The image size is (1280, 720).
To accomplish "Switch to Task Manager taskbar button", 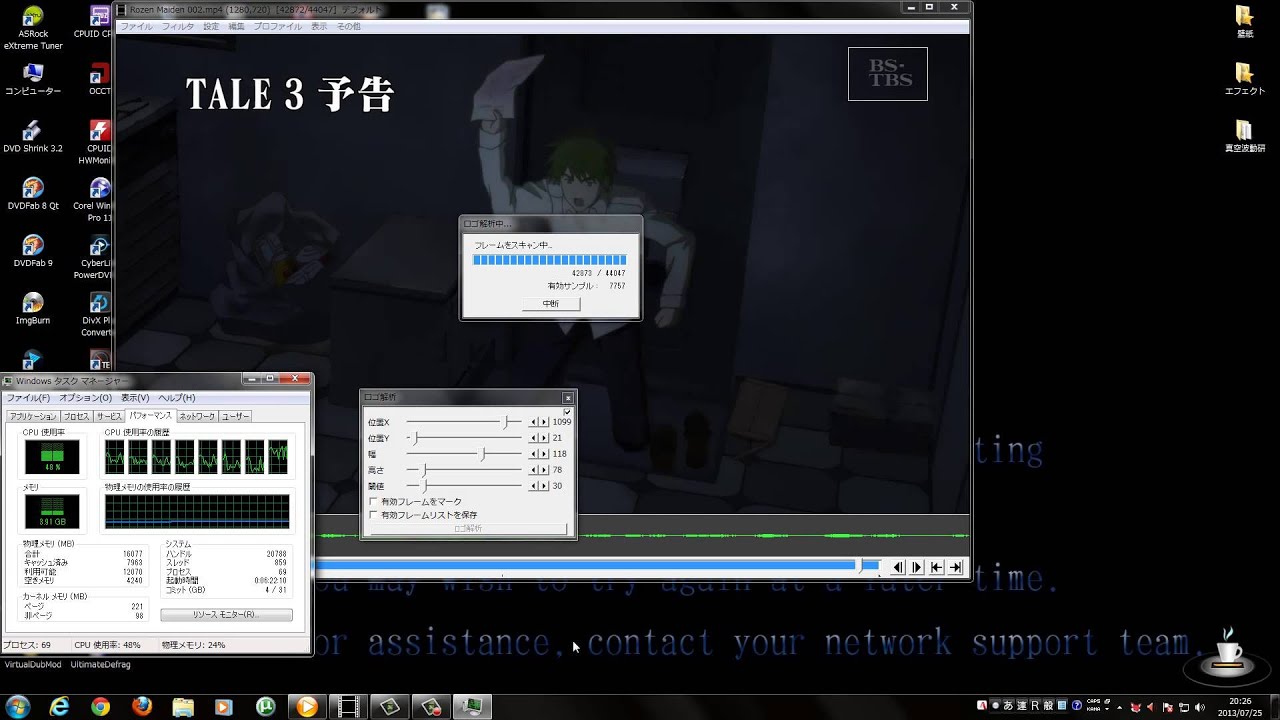I will (471, 707).
